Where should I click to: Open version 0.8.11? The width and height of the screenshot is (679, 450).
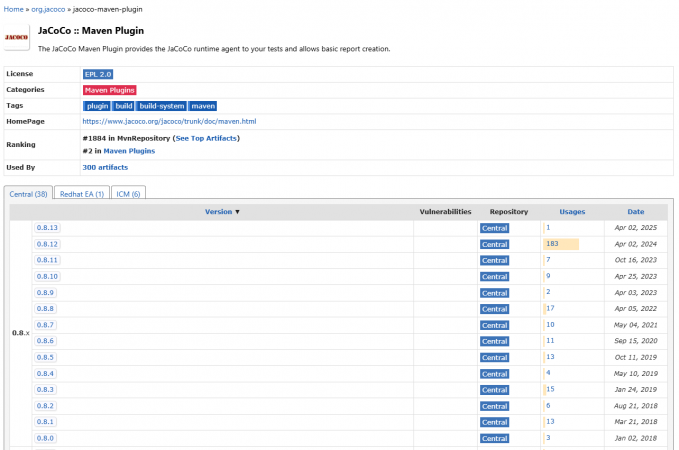[x=47, y=260]
